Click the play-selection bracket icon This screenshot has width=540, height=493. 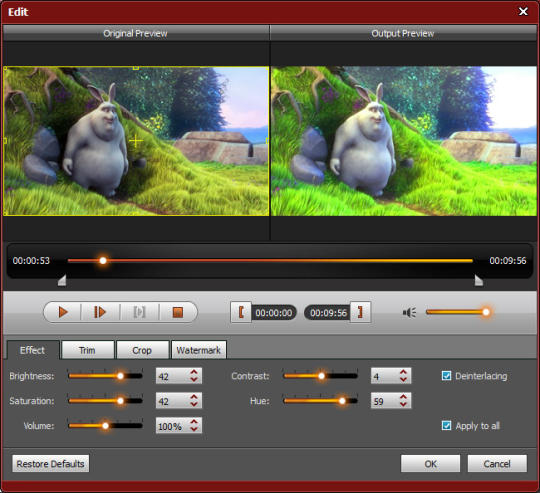[139, 312]
